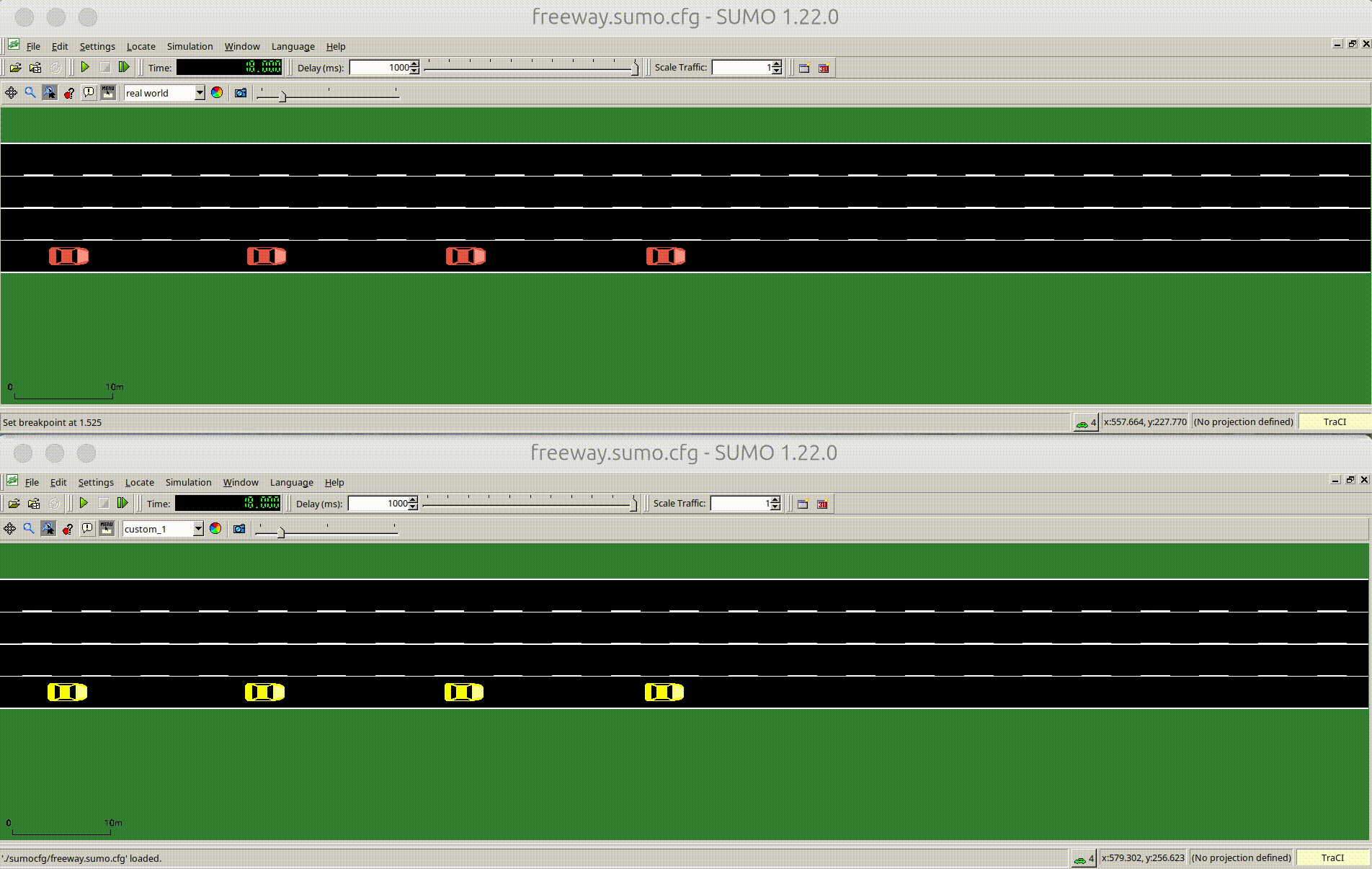Click the Delay slider handle in bottom window
1372x869 pixels.
(633, 504)
